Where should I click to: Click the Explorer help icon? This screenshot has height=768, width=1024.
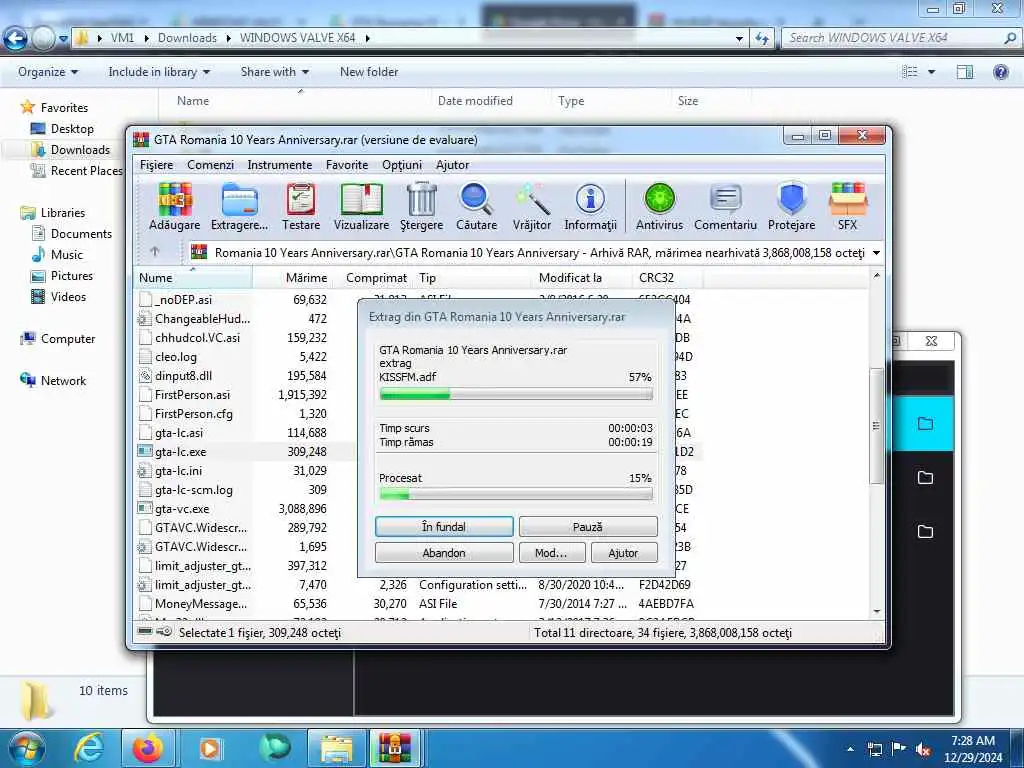(x=1000, y=72)
